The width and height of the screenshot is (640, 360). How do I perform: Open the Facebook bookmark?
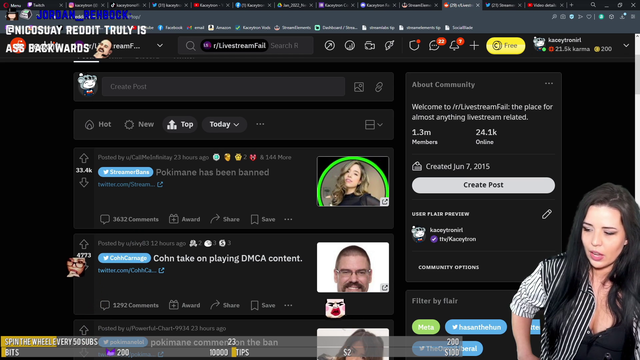(170, 28)
